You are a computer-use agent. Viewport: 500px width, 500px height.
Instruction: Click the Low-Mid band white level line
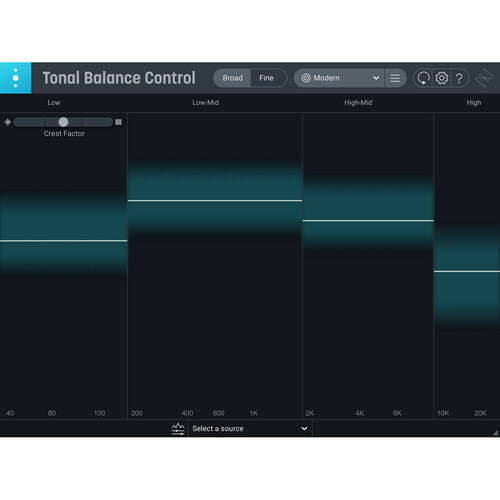tap(215, 201)
